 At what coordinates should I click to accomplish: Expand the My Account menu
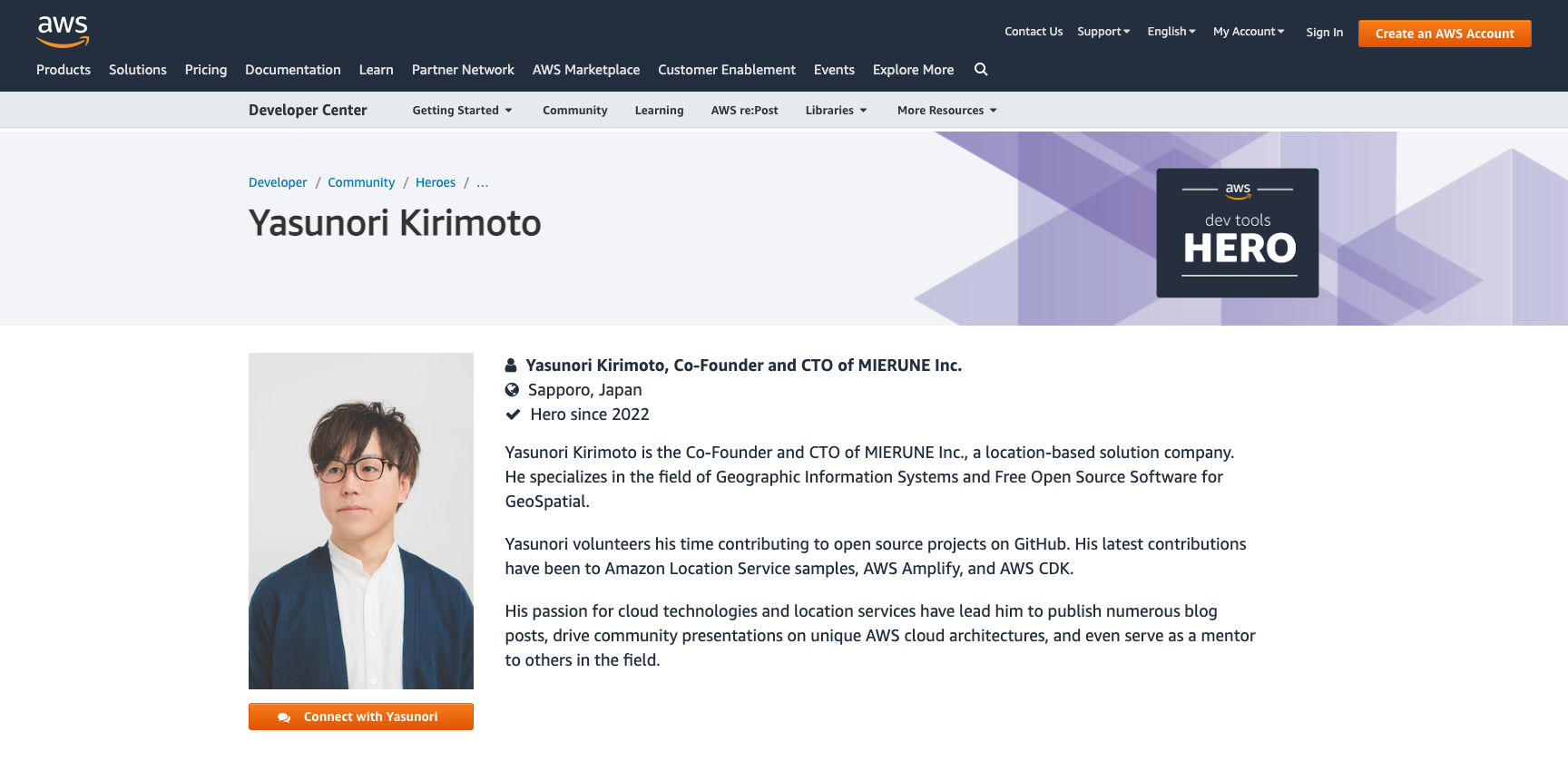click(x=1249, y=32)
